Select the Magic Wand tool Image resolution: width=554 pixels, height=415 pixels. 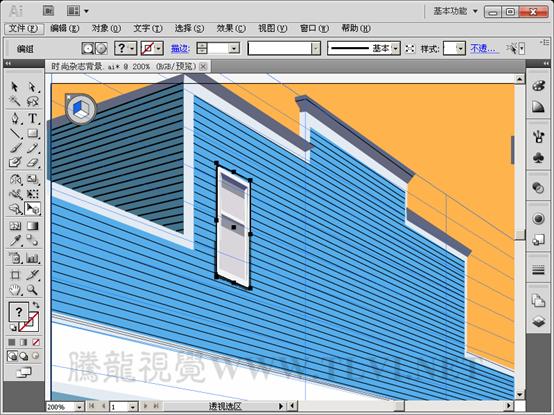(14, 101)
